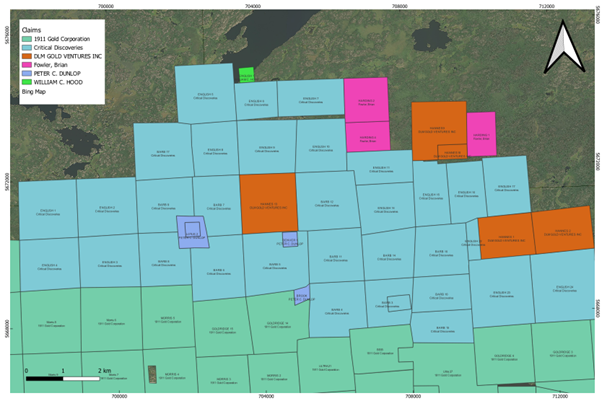This screenshot has width=602, height=401.
Task: Click the WILLIAM C. HOOD legend swatch
Action: tap(27, 81)
